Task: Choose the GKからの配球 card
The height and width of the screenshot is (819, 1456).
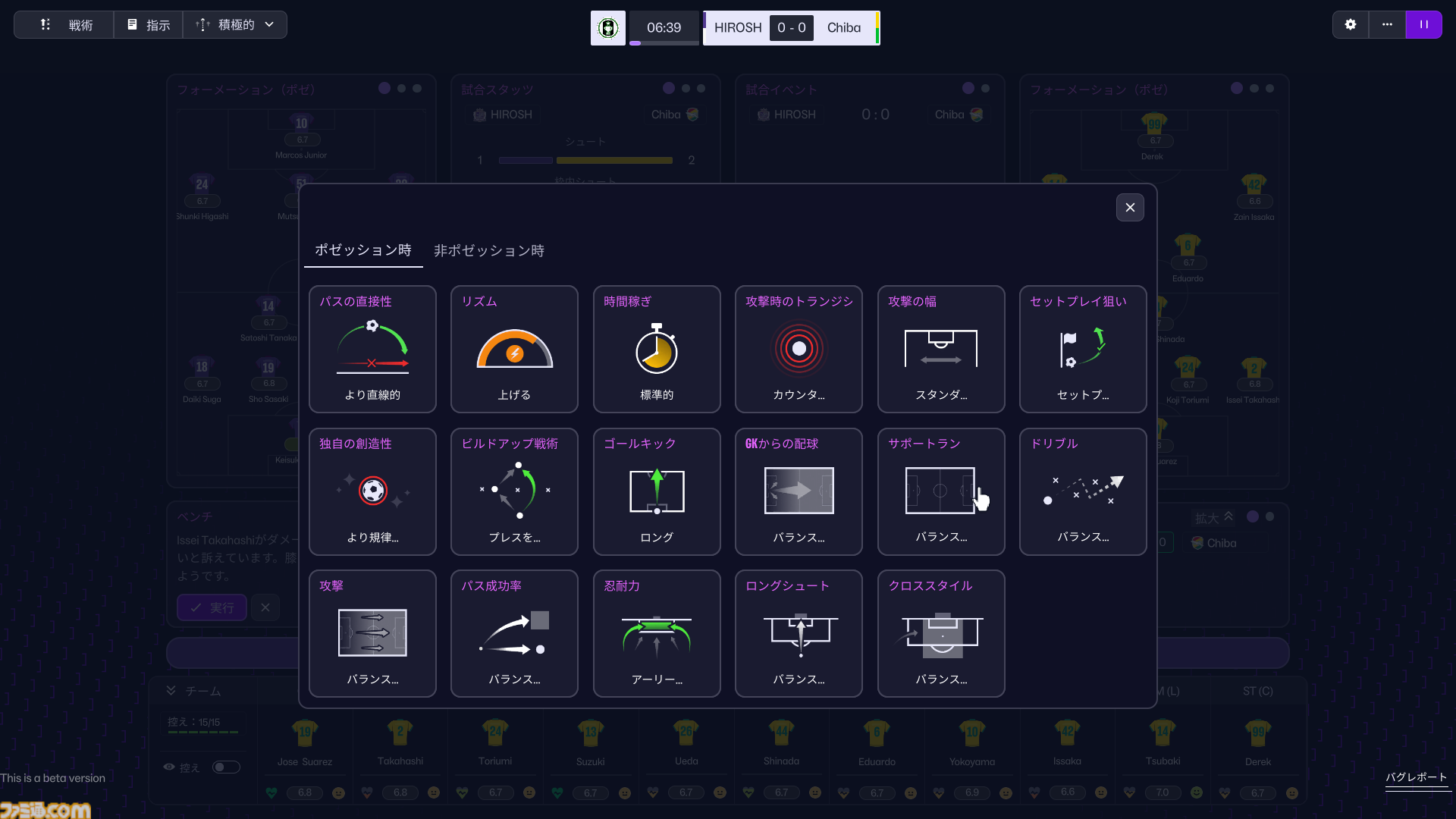Action: click(799, 491)
